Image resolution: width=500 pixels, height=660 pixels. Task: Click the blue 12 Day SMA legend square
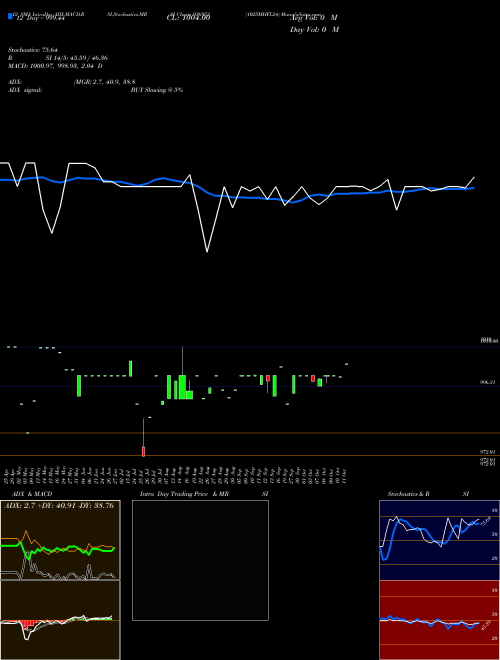pos(11,16)
